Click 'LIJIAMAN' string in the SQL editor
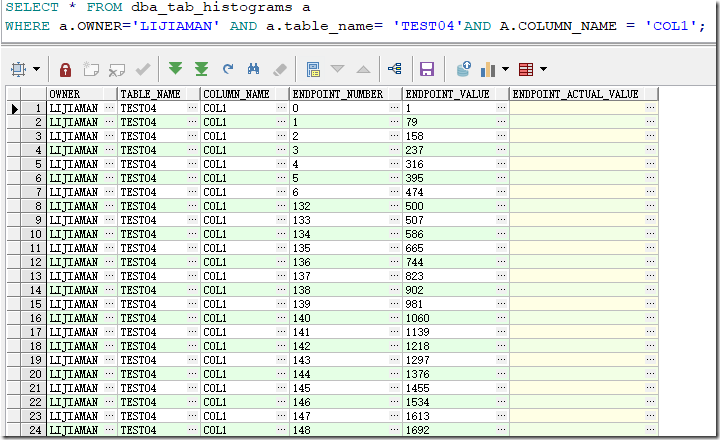 pos(176,26)
